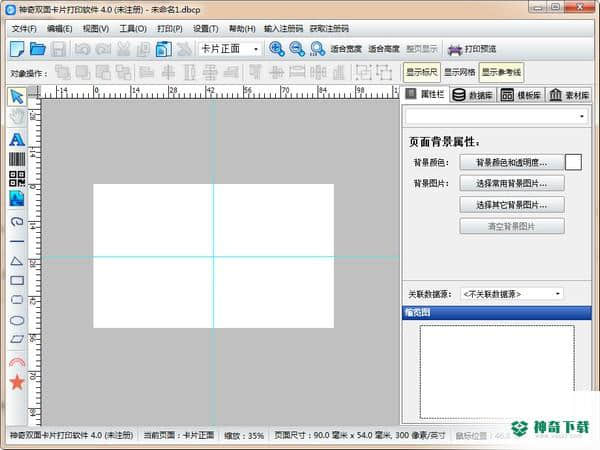Toggle 显示网格 grid display
The image size is (600, 450).
pos(460,72)
